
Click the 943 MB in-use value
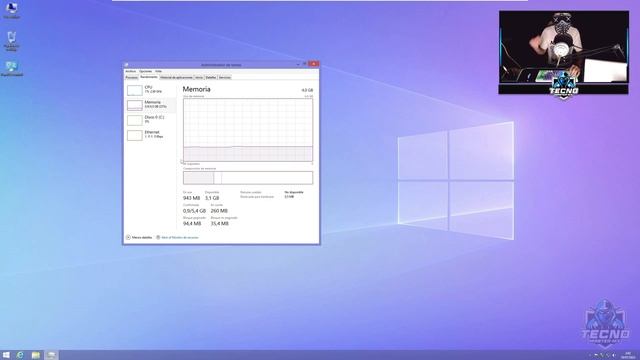pos(191,198)
